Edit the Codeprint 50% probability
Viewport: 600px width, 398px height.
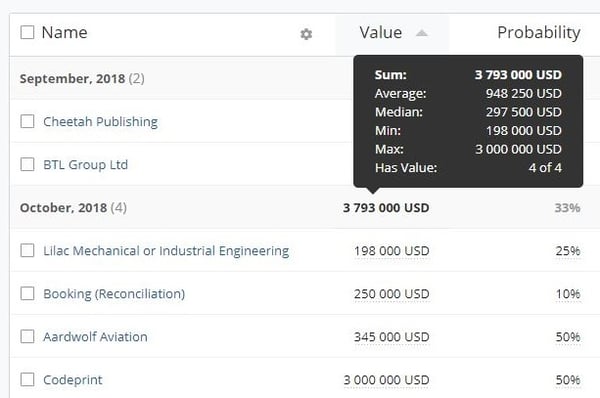click(568, 380)
